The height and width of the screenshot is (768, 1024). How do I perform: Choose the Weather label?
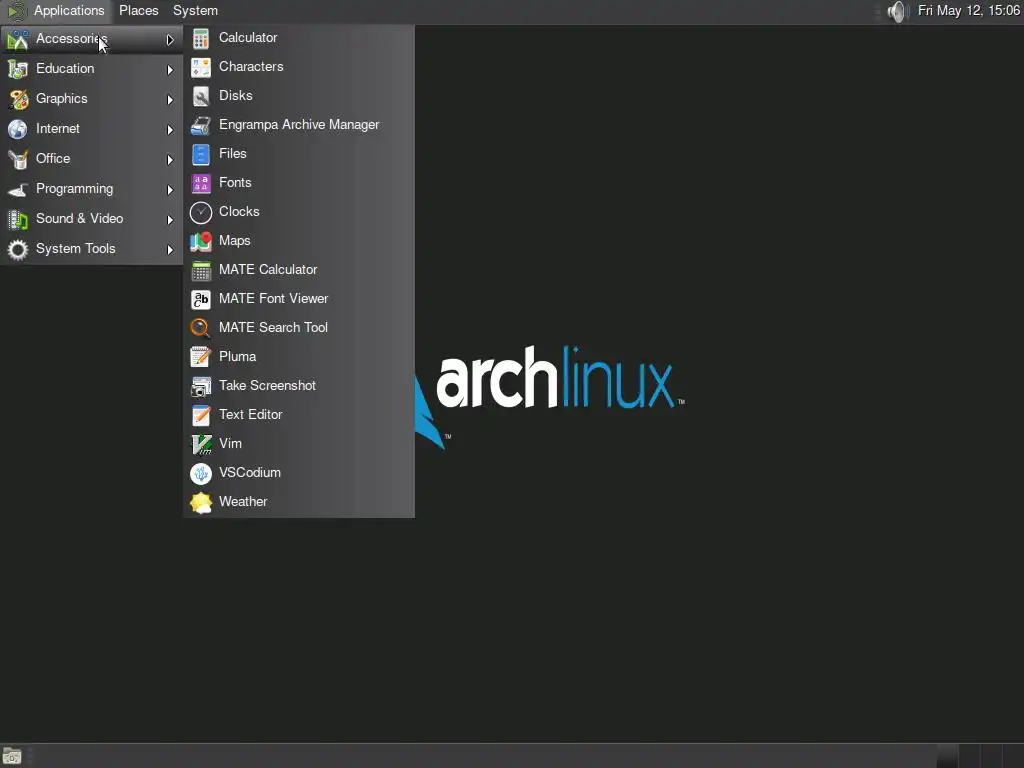click(x=244, y=502)
